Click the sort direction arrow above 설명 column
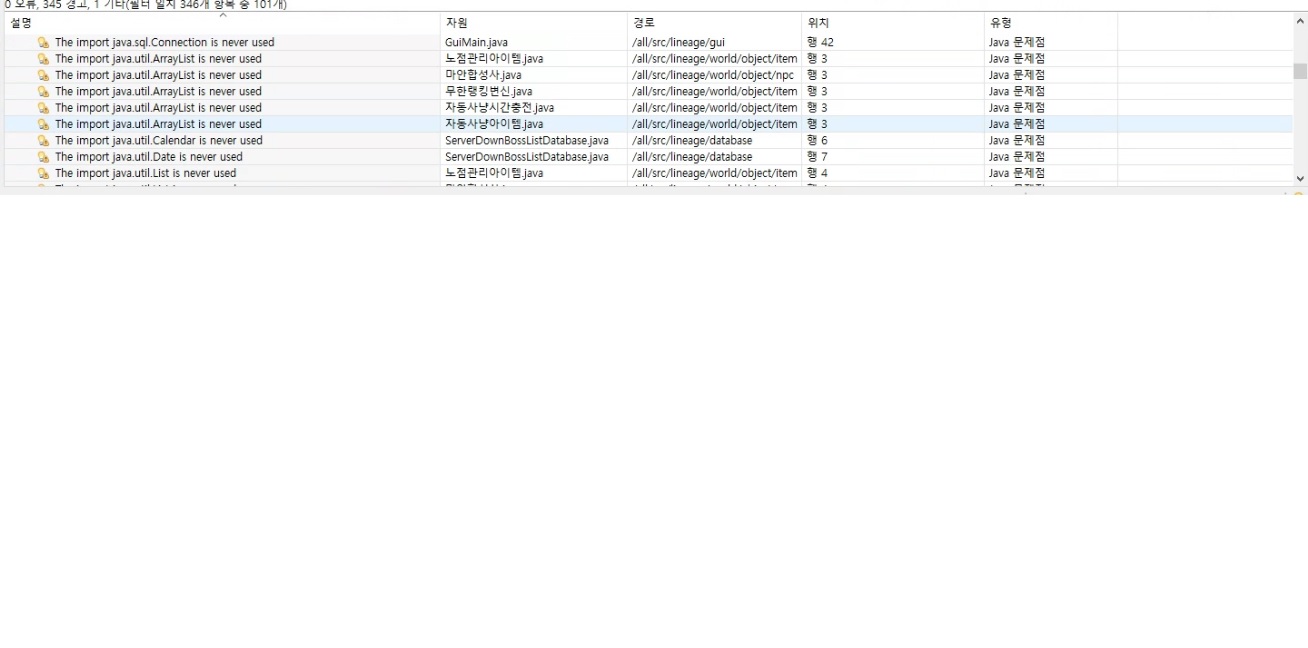 (x=222, y=15)
